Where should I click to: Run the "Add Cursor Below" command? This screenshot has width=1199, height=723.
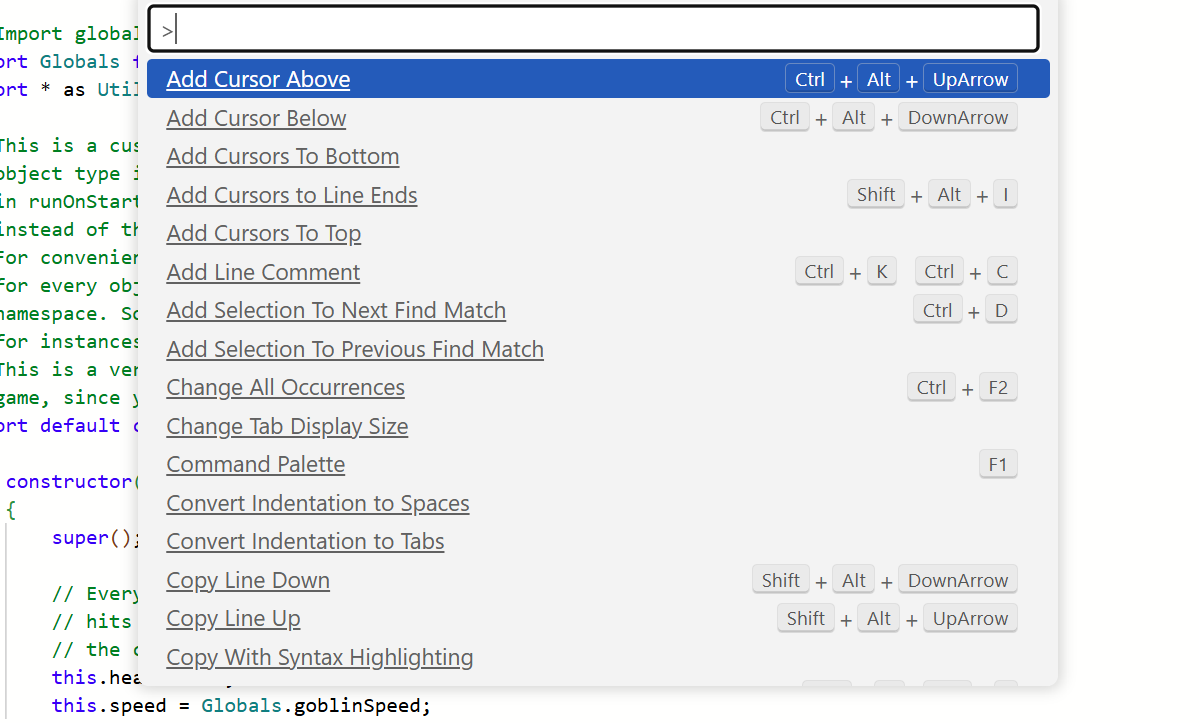(x=256, y=117)
